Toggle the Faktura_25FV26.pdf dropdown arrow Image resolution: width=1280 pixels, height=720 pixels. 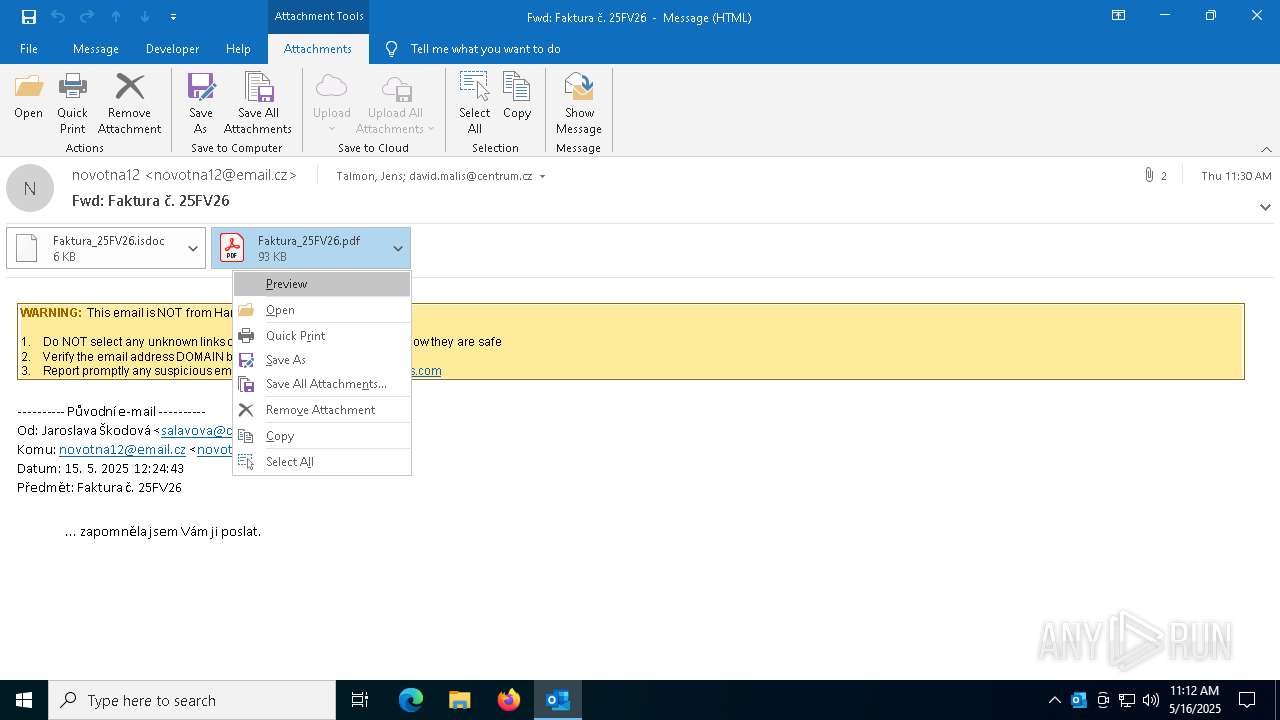click(x=398, y=248)
